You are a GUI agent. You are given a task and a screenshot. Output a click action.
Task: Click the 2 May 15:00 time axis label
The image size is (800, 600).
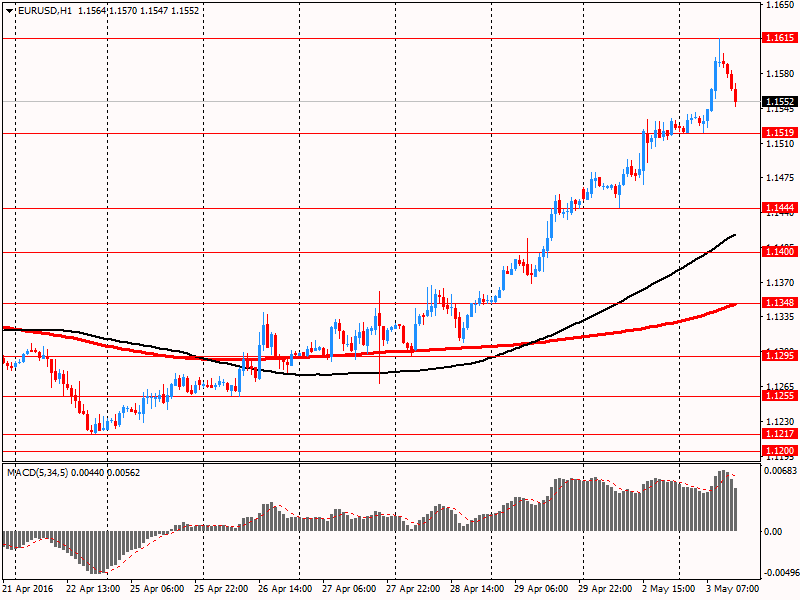pyautogui.click(x=669, y=589)
